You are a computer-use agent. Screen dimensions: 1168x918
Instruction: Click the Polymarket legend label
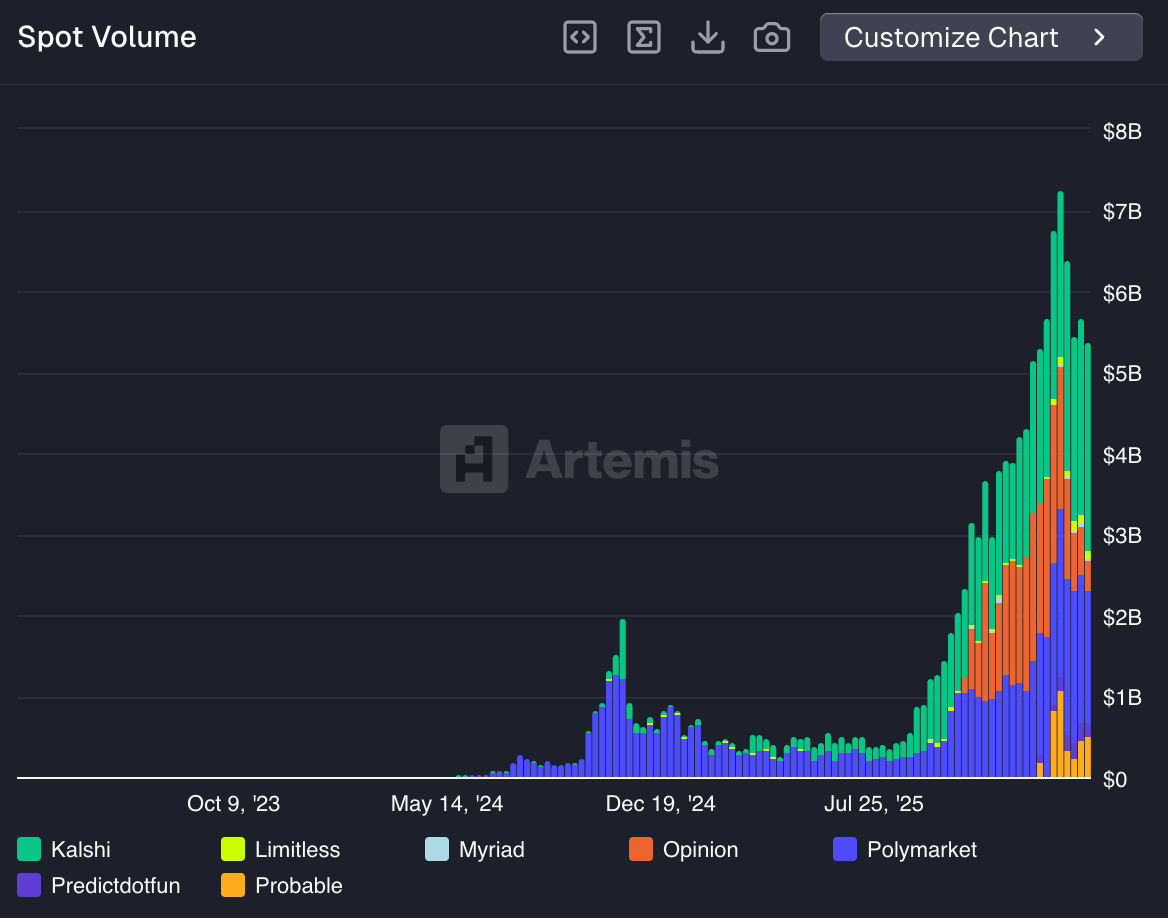[922, 849]
